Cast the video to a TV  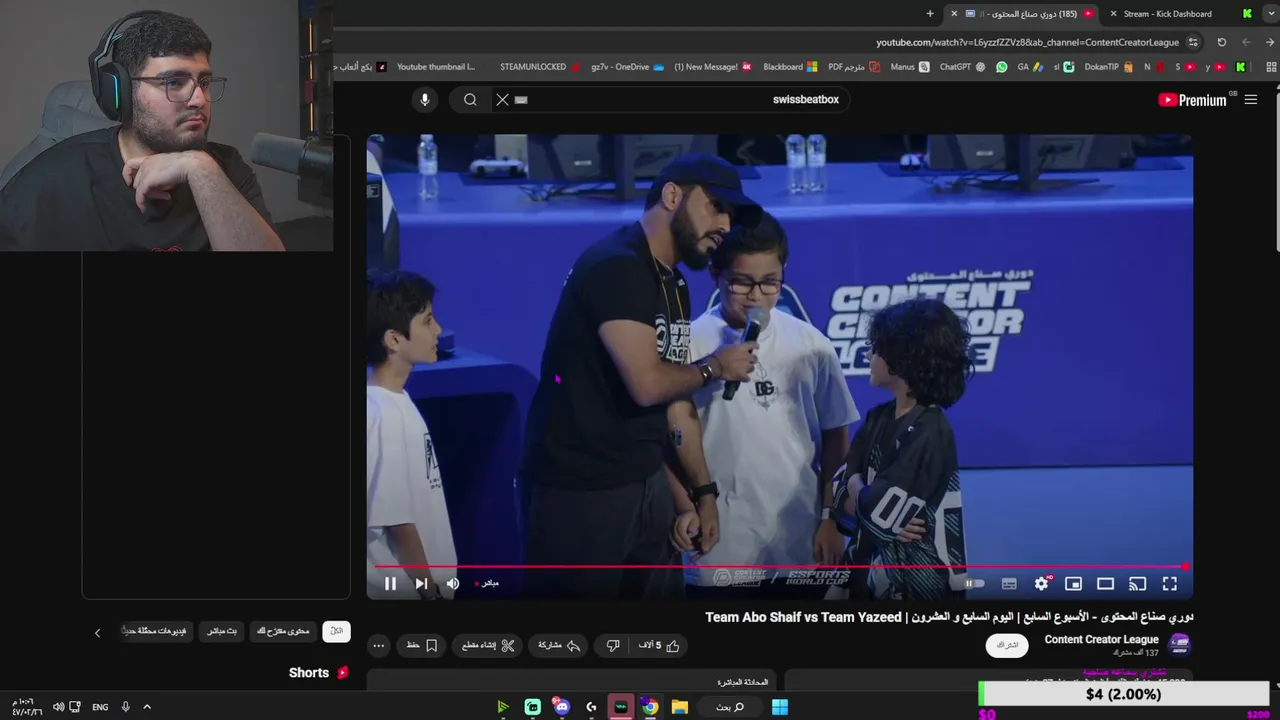click(1137, 584)
